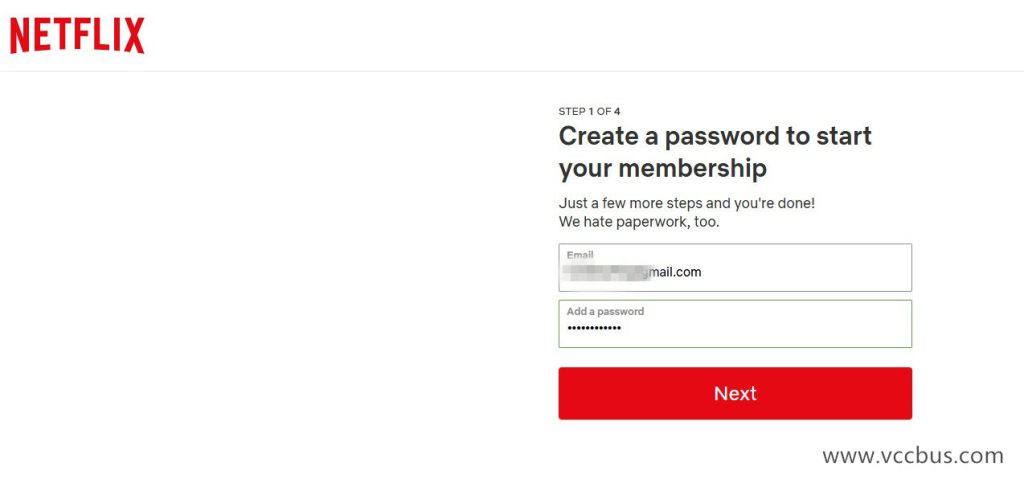This screenshot has height=483, width=1024.
Task: Click the letter N in the Netflix logo
Action: click(20, 36)
